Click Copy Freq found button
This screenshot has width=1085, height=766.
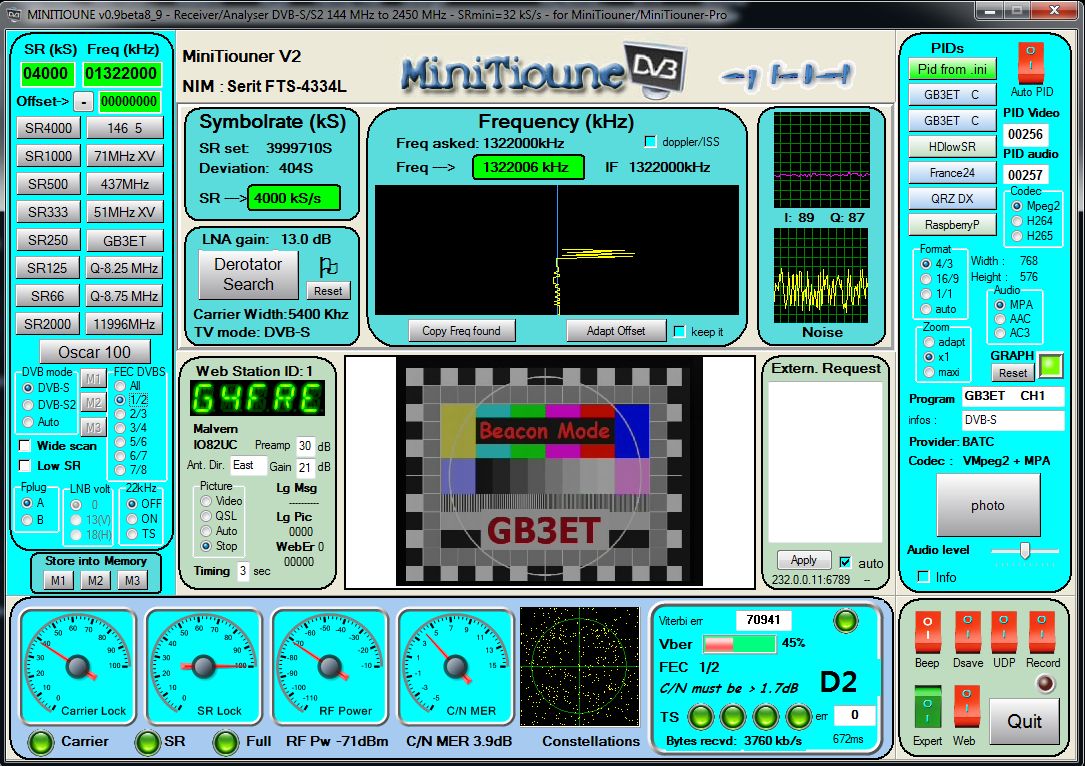[461, 331]
